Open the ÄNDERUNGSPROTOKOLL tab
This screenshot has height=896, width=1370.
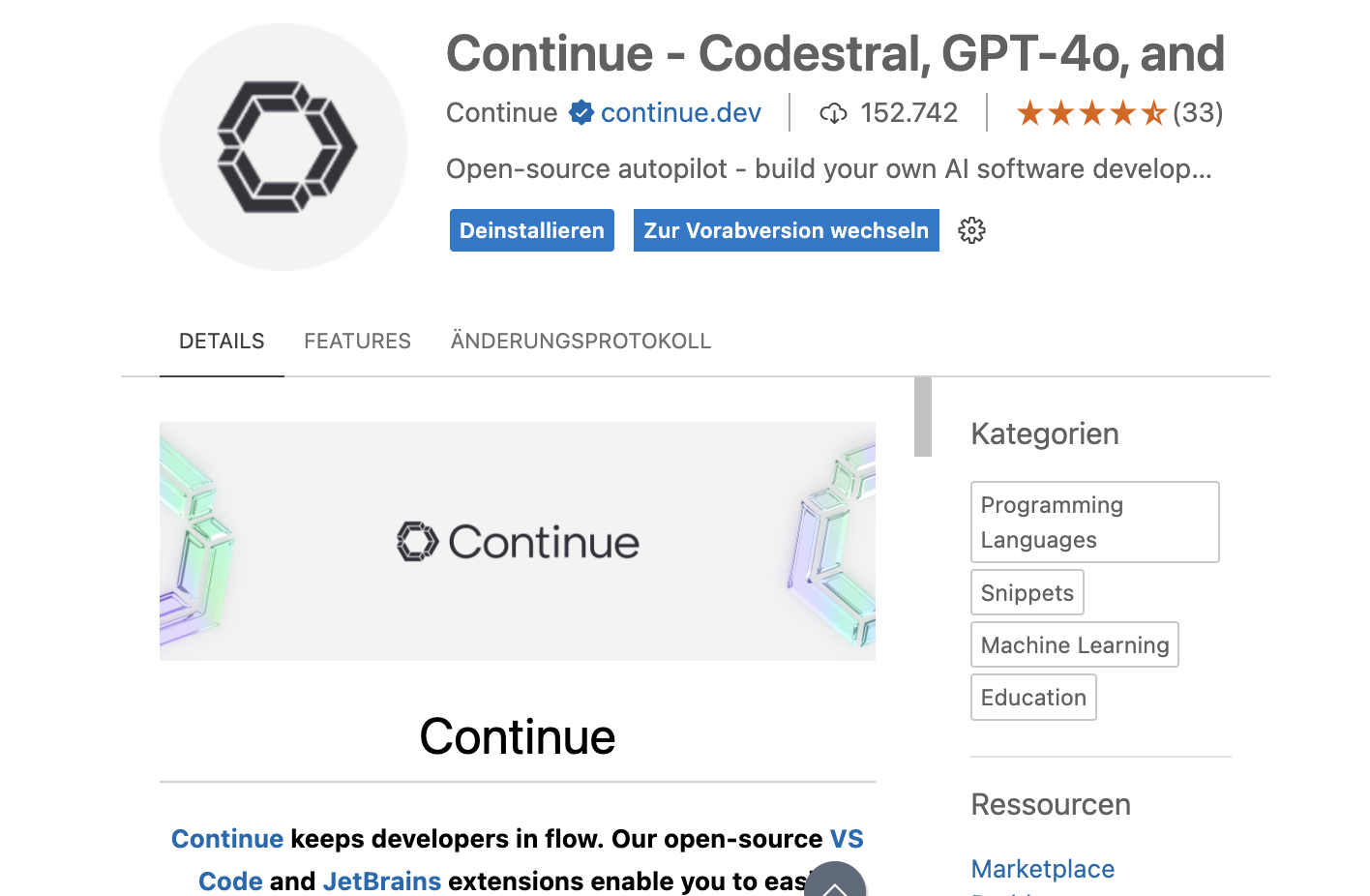(581, 341)
